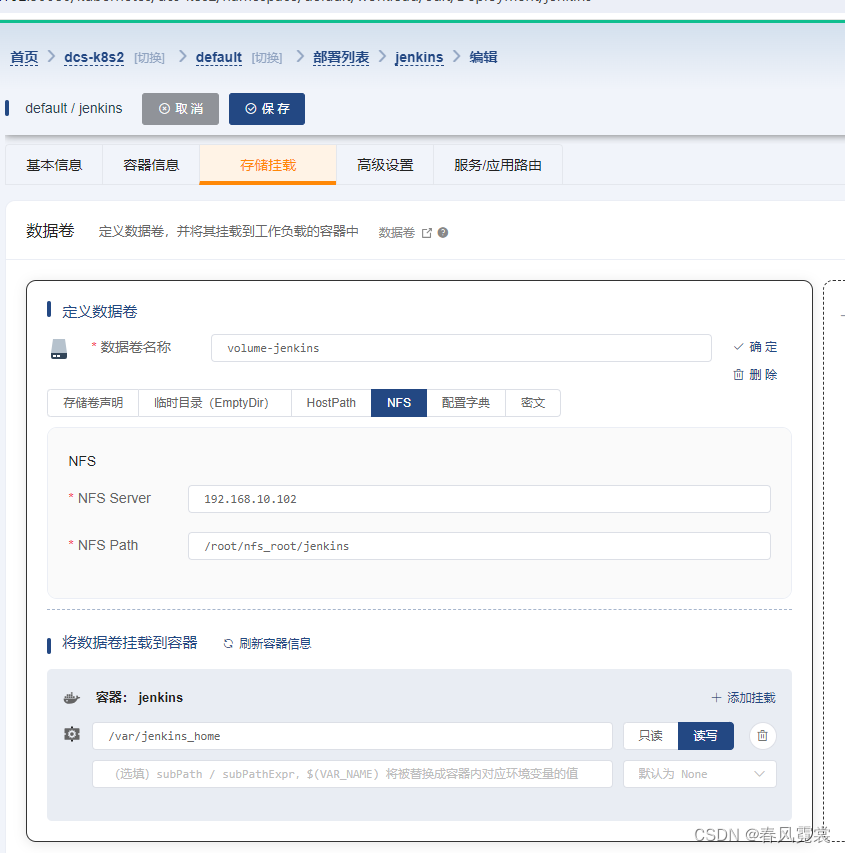Switch to the 高级设置 tab
Viewport: 845px width, 853px height.
pos(385,164)
